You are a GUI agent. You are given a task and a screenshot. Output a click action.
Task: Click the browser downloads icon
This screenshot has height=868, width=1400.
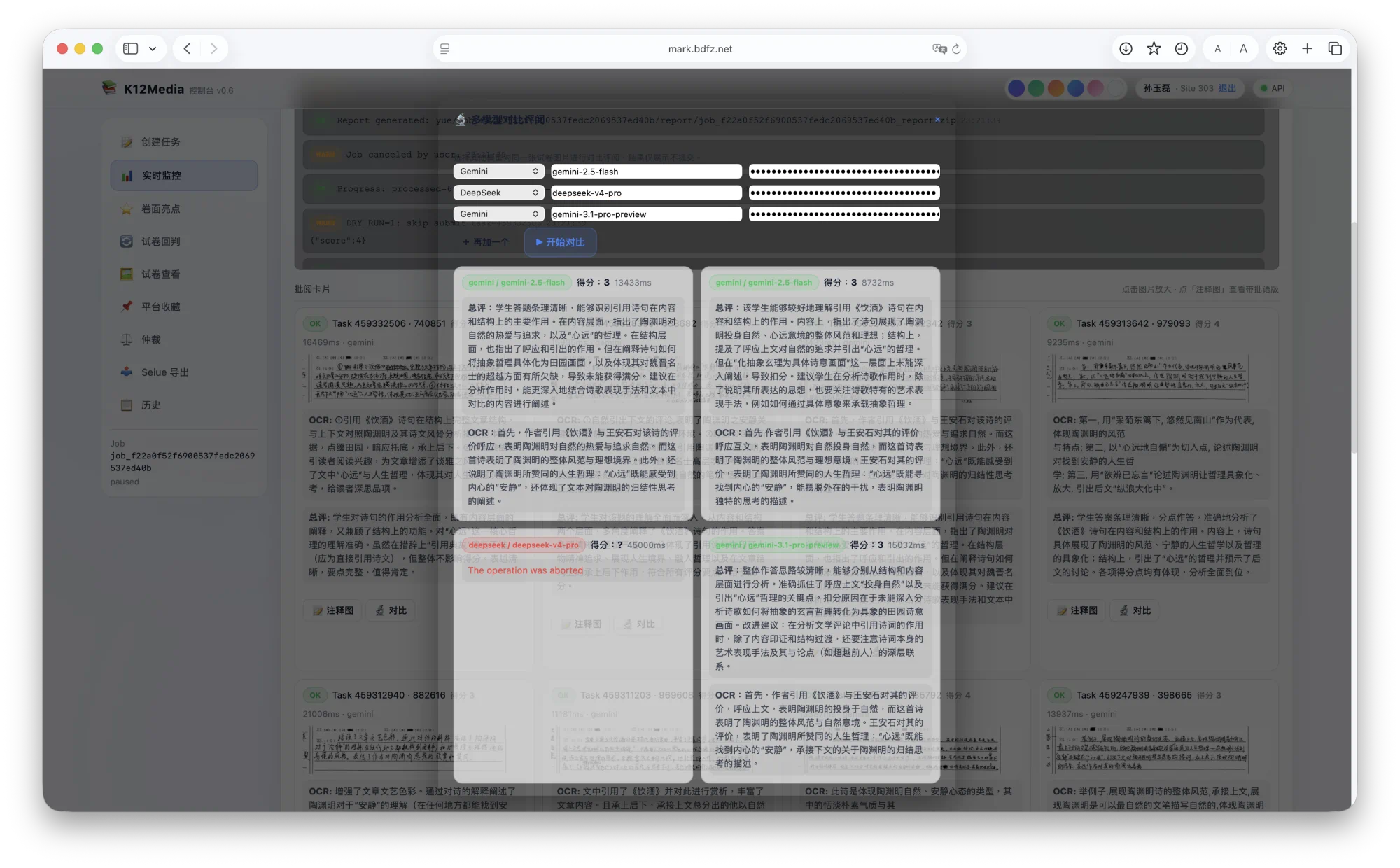coord(1126,48)
